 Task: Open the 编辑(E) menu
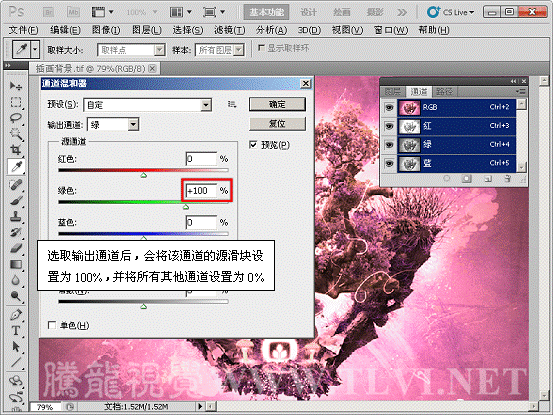pos(65,30)
